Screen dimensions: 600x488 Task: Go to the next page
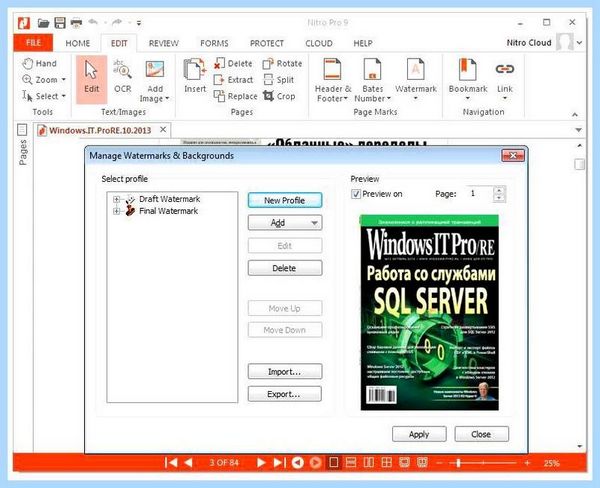[x=261, y=463]
